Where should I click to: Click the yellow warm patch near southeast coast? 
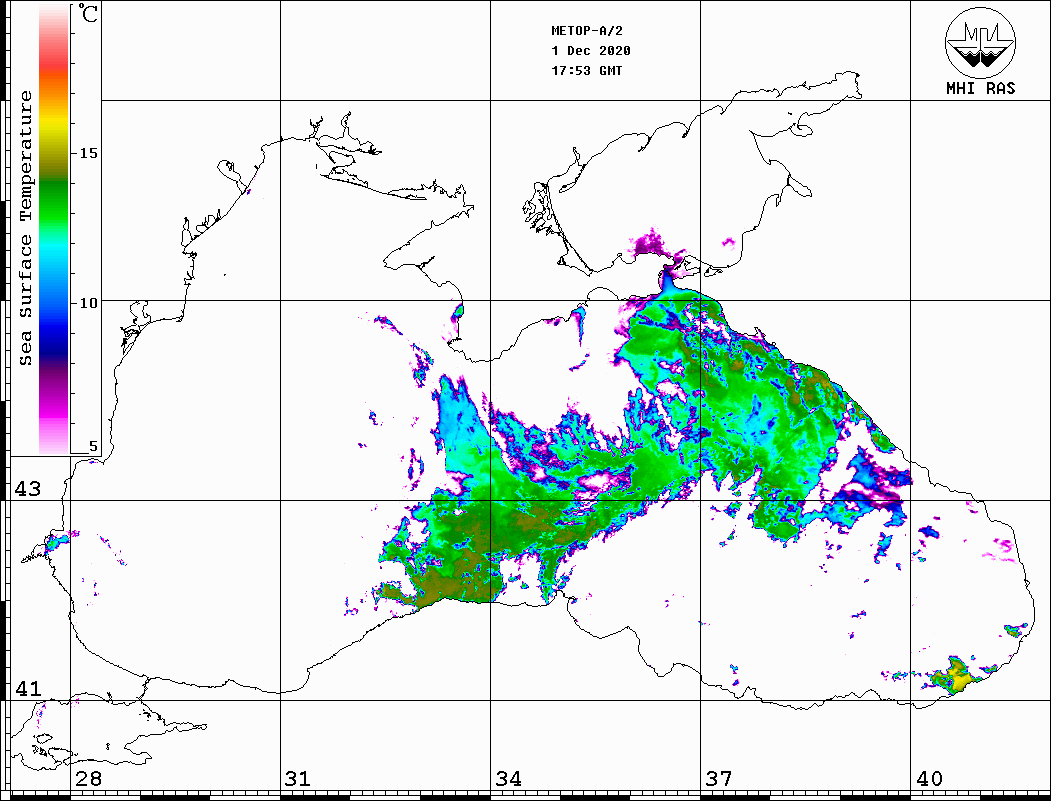click(x=959, y=680)
